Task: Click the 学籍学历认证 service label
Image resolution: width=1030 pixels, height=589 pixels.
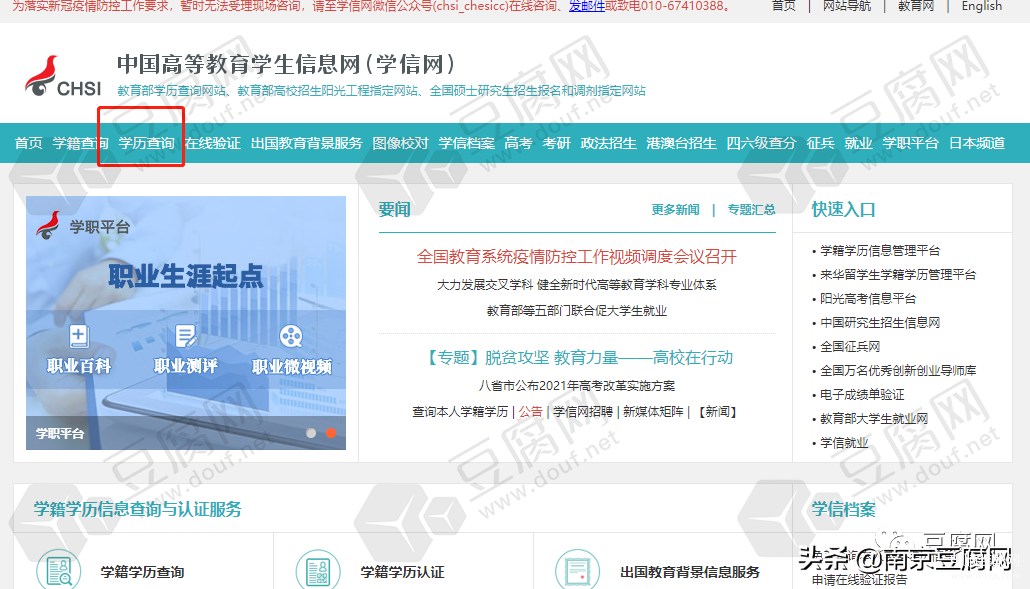Action: (x=402, y=572)
